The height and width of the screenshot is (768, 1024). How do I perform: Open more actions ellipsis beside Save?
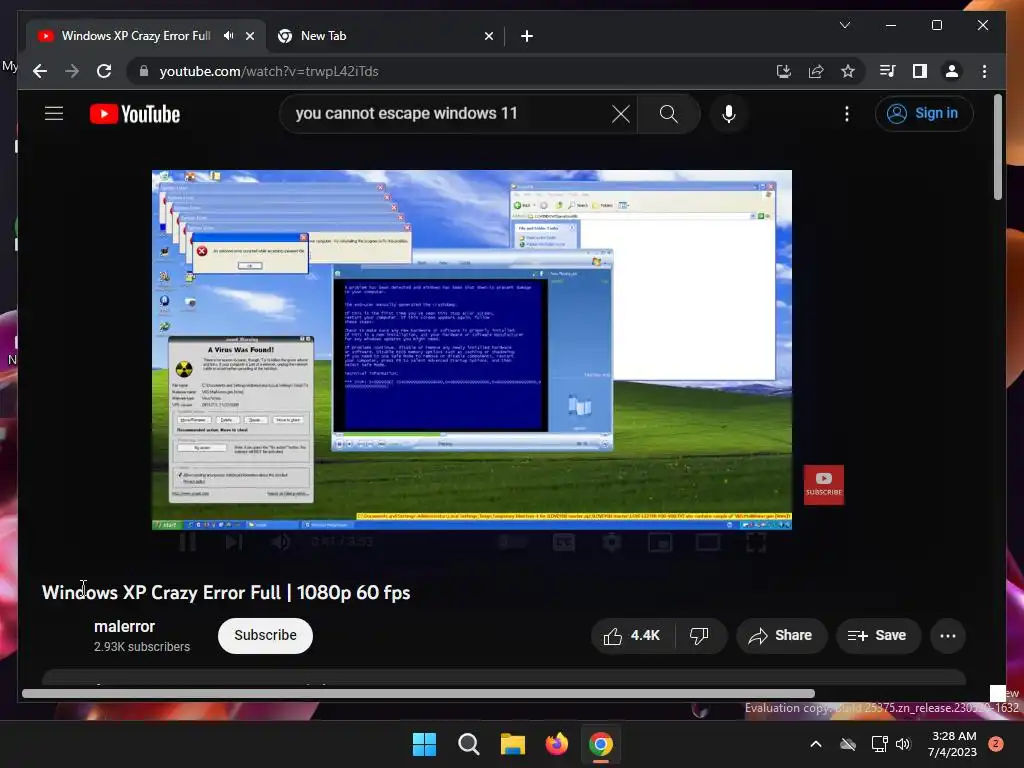948,635
